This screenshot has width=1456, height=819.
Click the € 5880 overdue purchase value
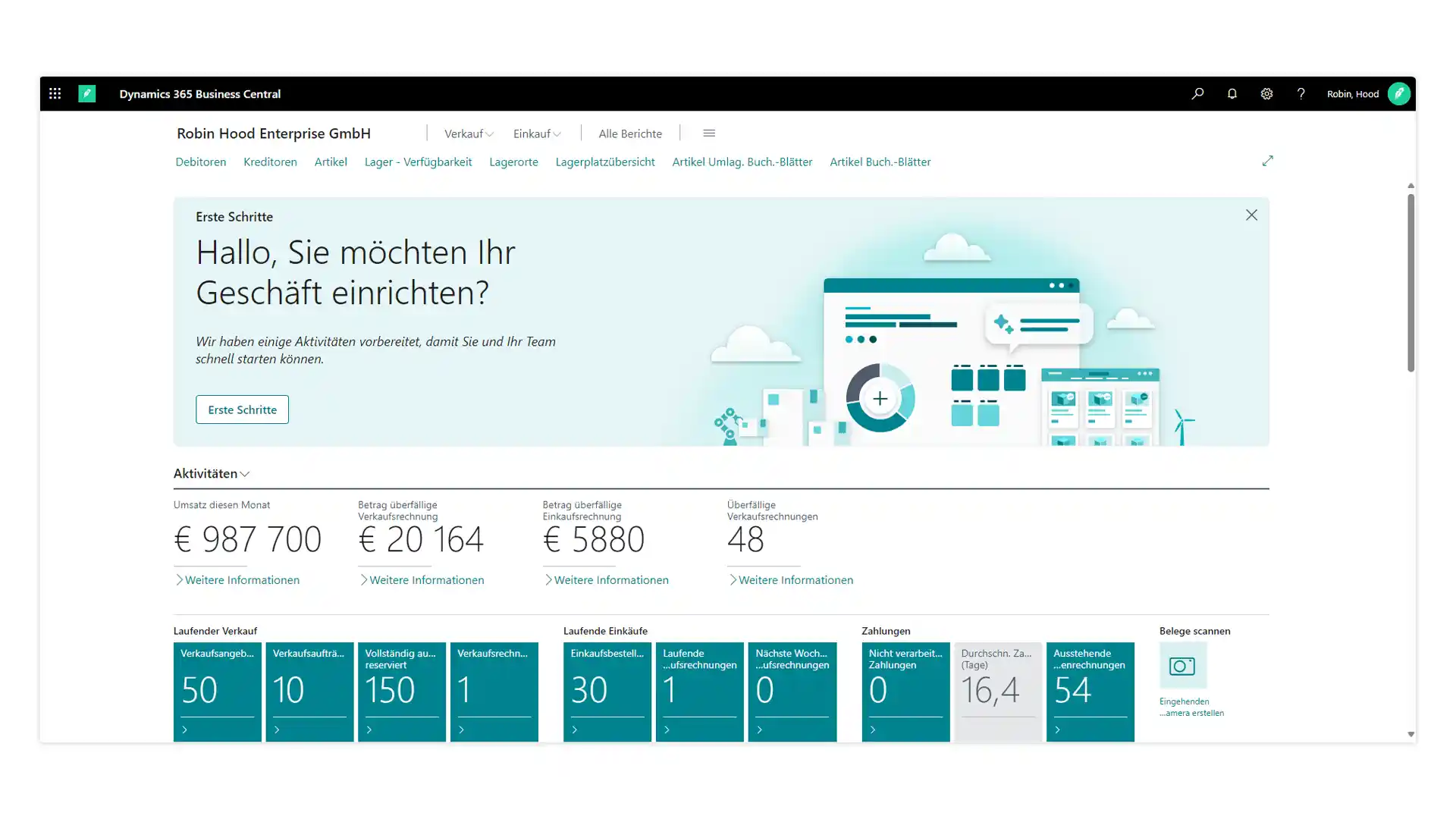[x=594, y=539]
